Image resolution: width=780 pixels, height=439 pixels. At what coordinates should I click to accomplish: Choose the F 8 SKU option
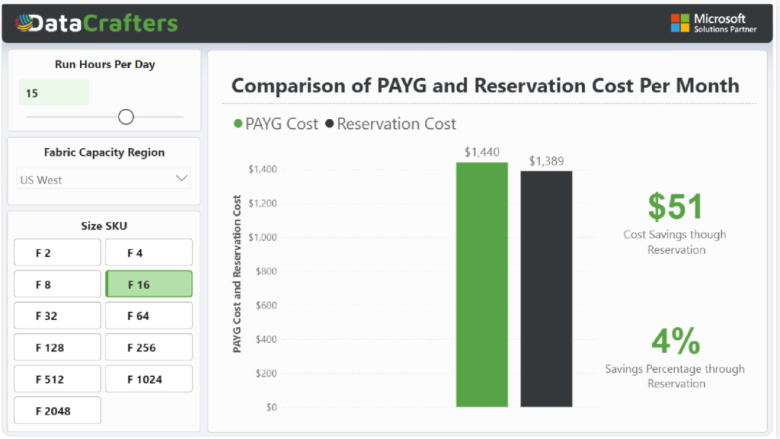[57, 284]
